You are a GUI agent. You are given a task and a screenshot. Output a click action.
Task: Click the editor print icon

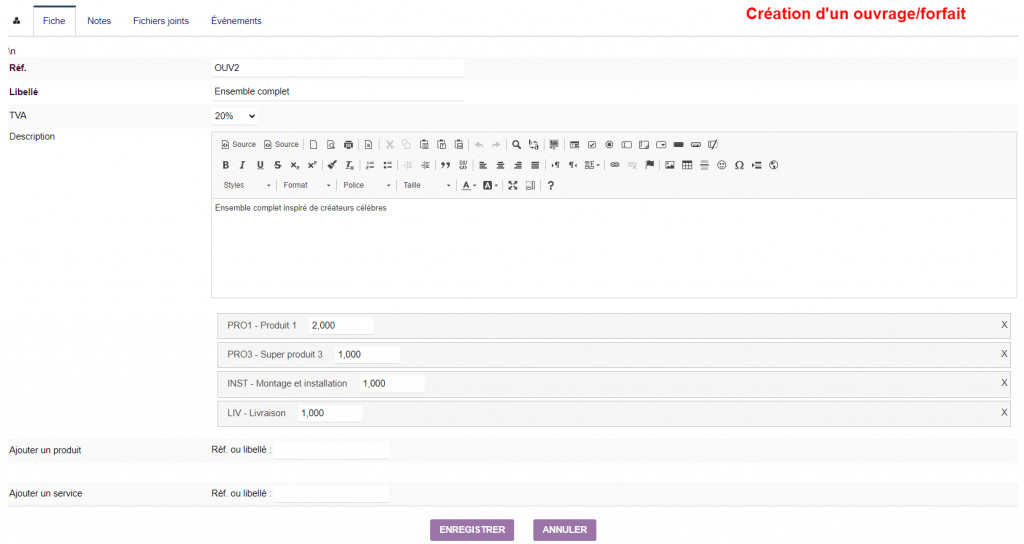pyautogui.click(x=349, y=145)
